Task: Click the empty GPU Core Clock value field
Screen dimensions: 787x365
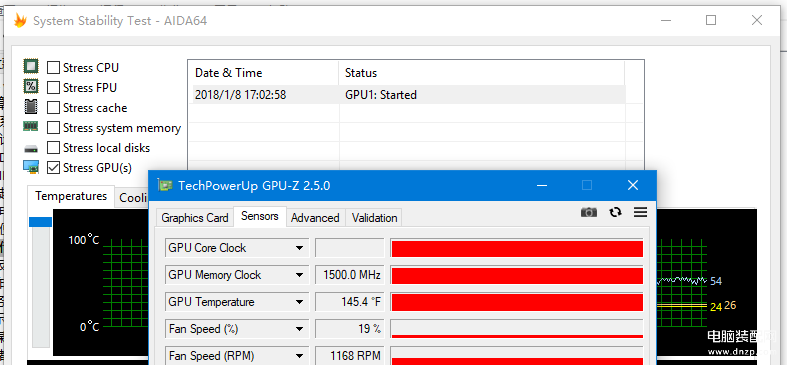Action: click(x=349, y=248)
